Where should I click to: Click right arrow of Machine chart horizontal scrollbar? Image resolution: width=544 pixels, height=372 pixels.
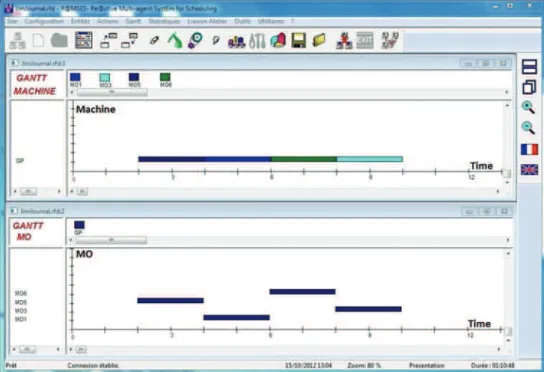click(498, 191)
